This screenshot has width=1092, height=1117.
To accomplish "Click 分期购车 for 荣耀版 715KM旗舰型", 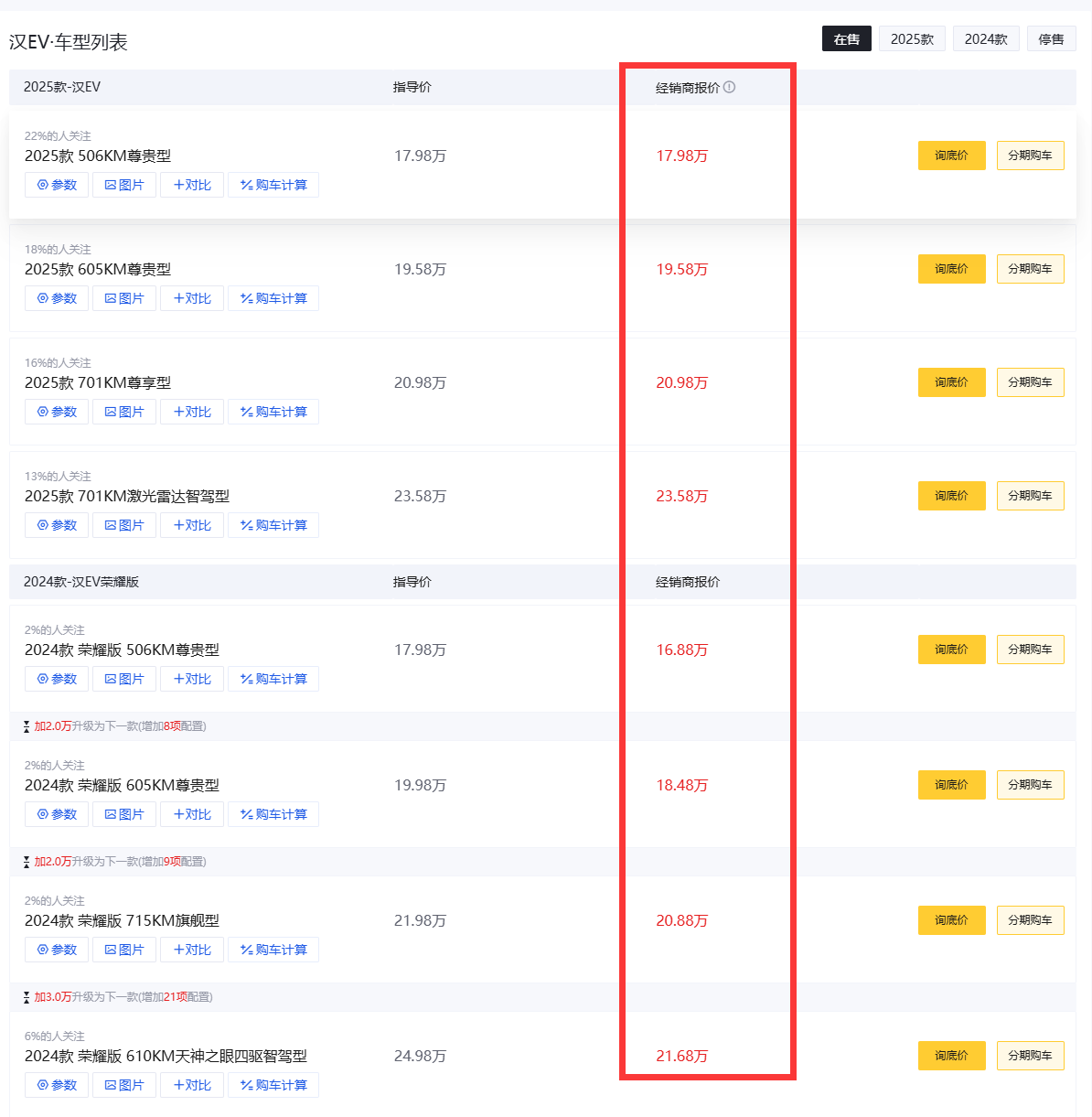I will tap(1030, 920).
